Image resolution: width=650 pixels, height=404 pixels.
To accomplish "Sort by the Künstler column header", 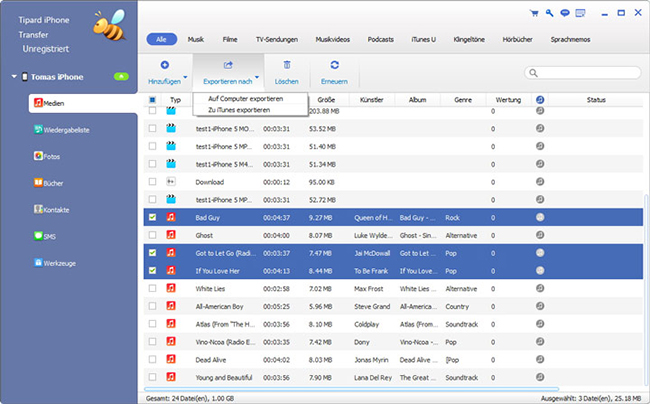I will pos(371,100).
